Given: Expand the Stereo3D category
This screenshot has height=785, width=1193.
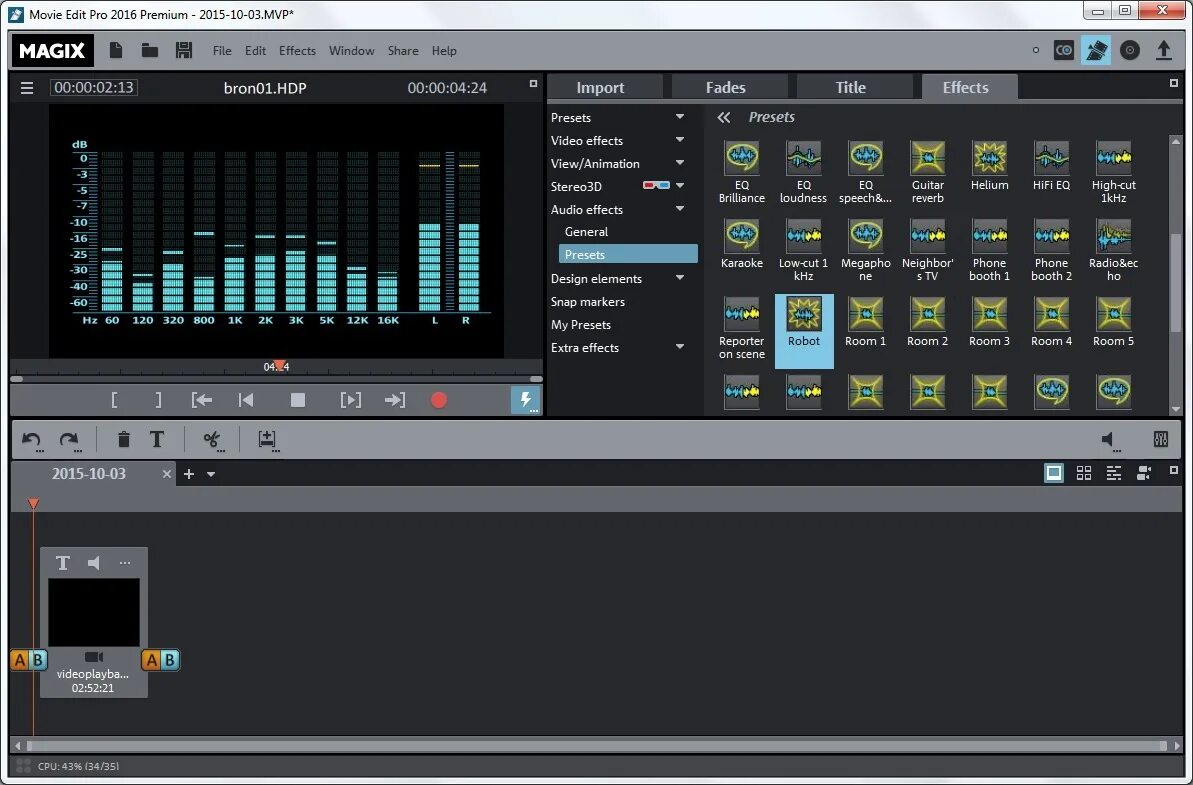Looking at the screenshot, I should click(x=679, y=186).
